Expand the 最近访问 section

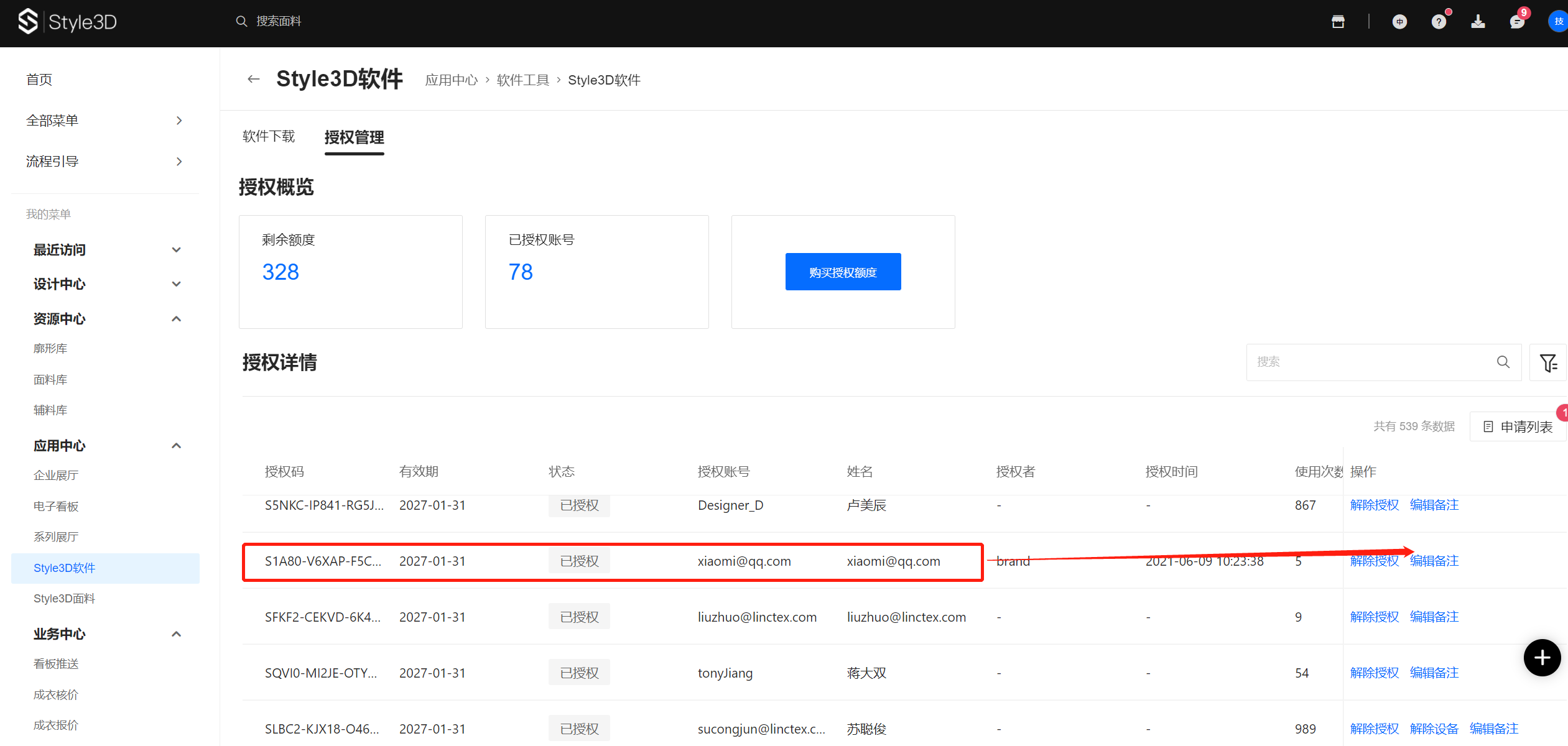[176, 250]
